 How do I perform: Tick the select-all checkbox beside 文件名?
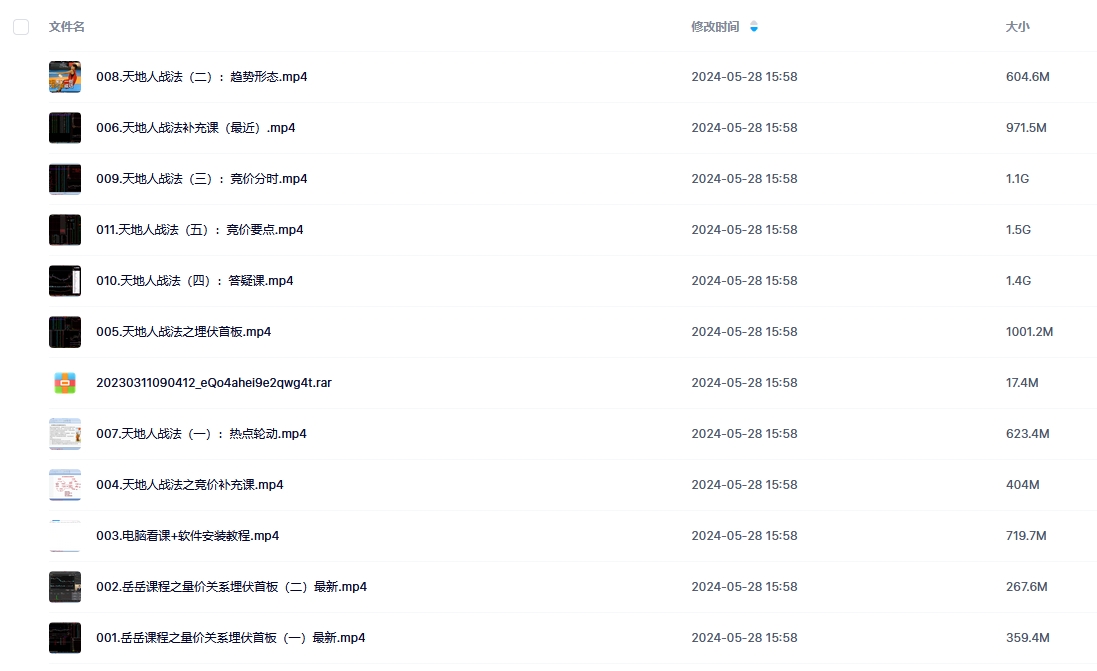[x=21, y=27]
